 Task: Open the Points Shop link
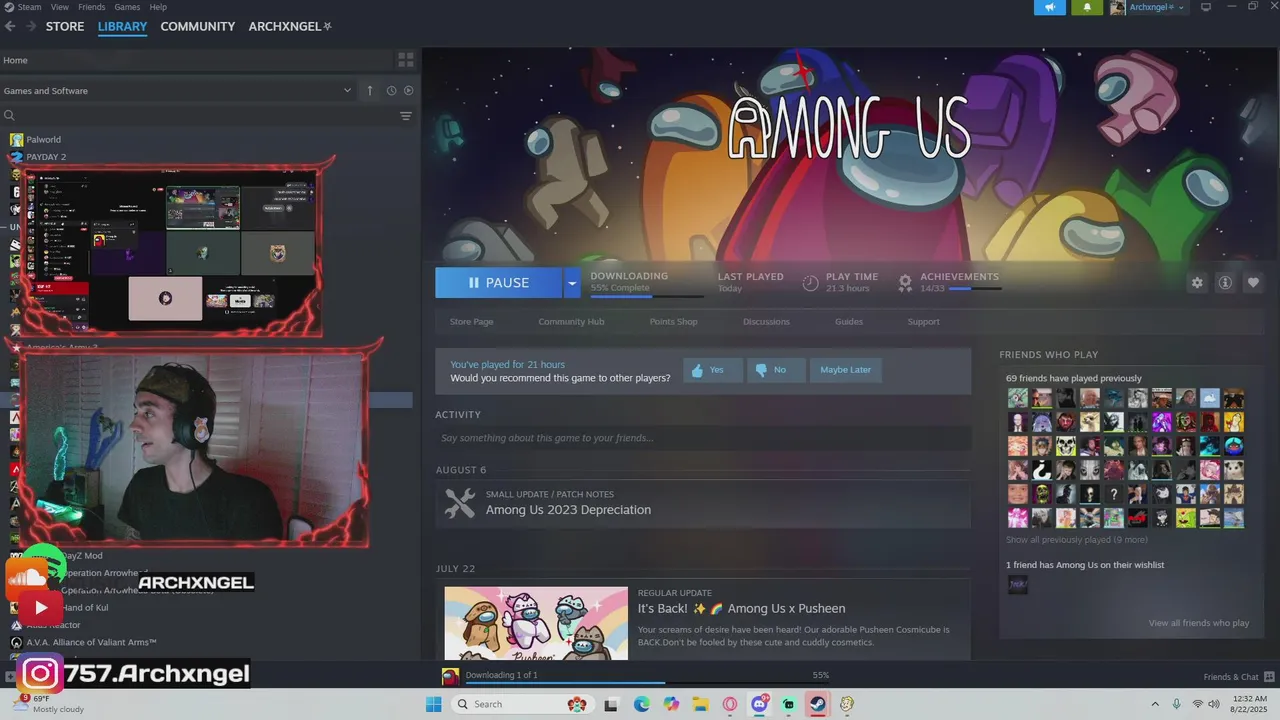[673, 322]
